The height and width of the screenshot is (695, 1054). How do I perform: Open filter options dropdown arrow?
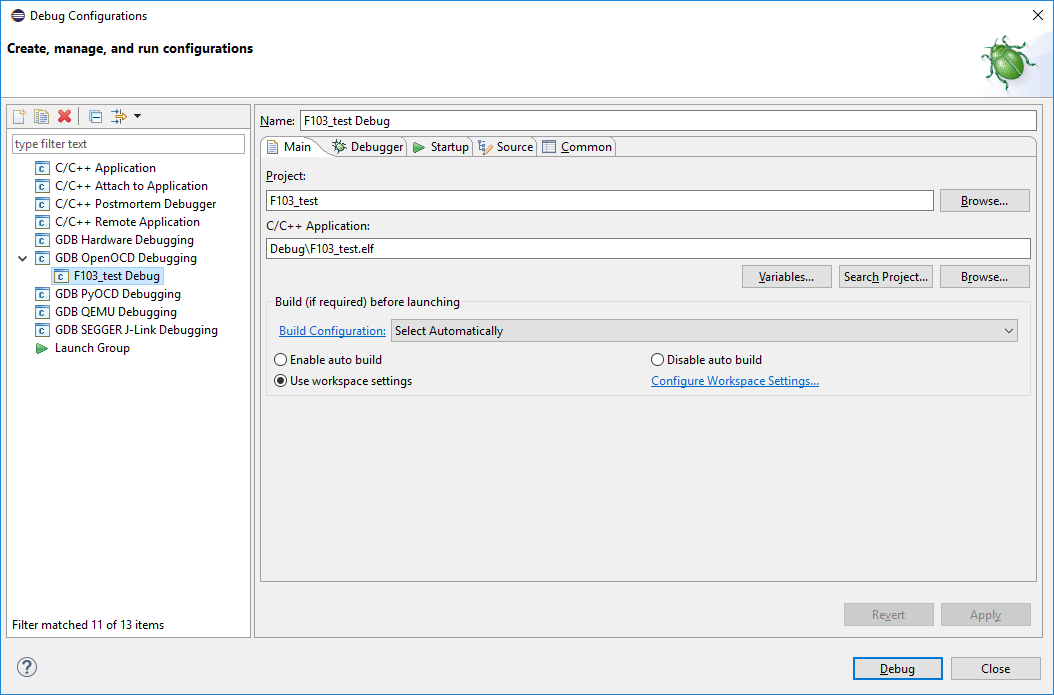(137, 116)
